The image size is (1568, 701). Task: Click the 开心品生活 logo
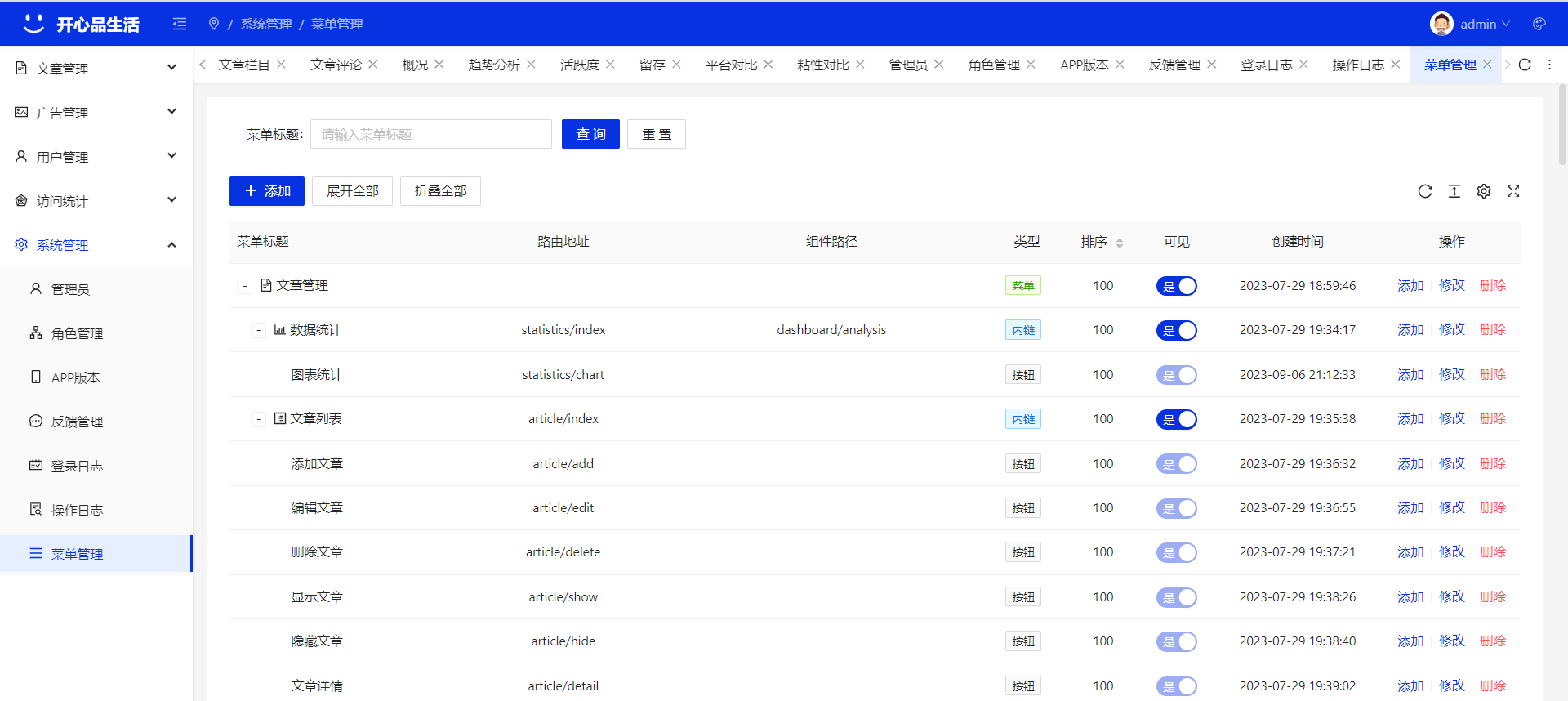point(81,24)
